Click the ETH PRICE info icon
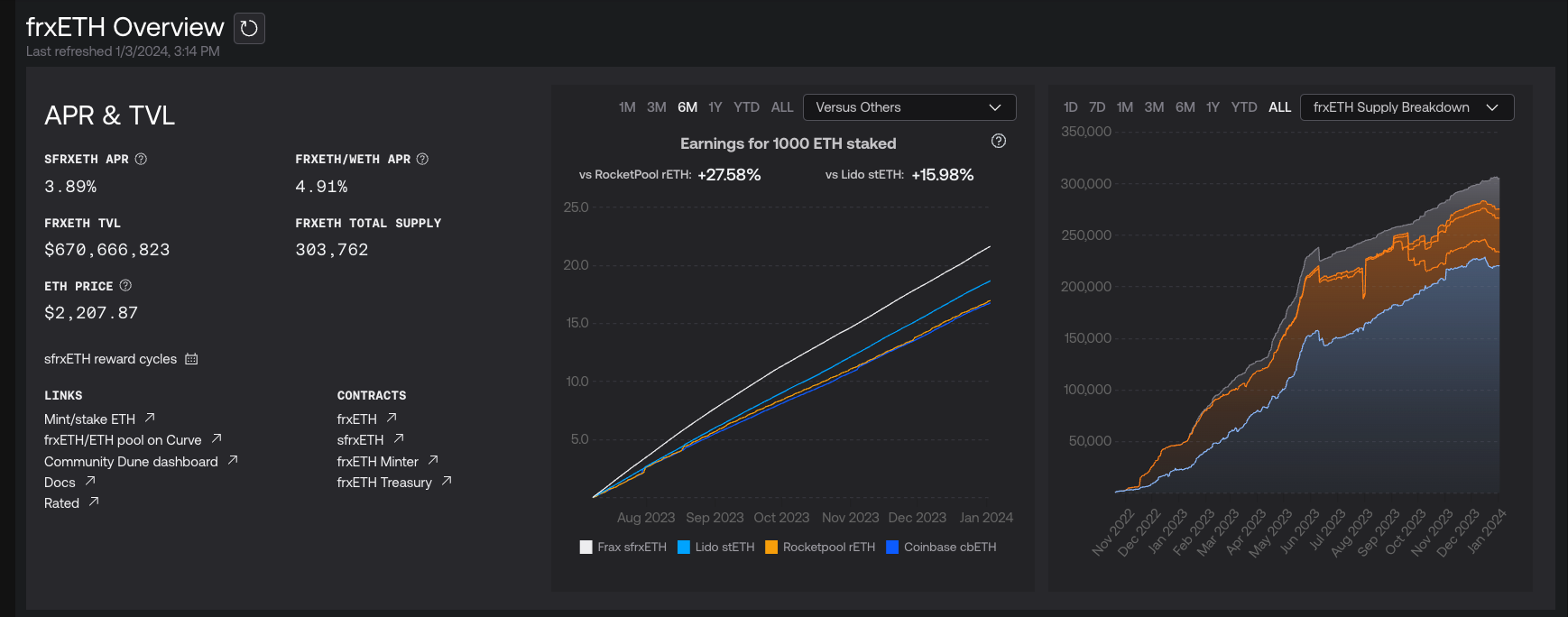The height and width of the screenshot is (617, 1568). (x=125, y=285)
